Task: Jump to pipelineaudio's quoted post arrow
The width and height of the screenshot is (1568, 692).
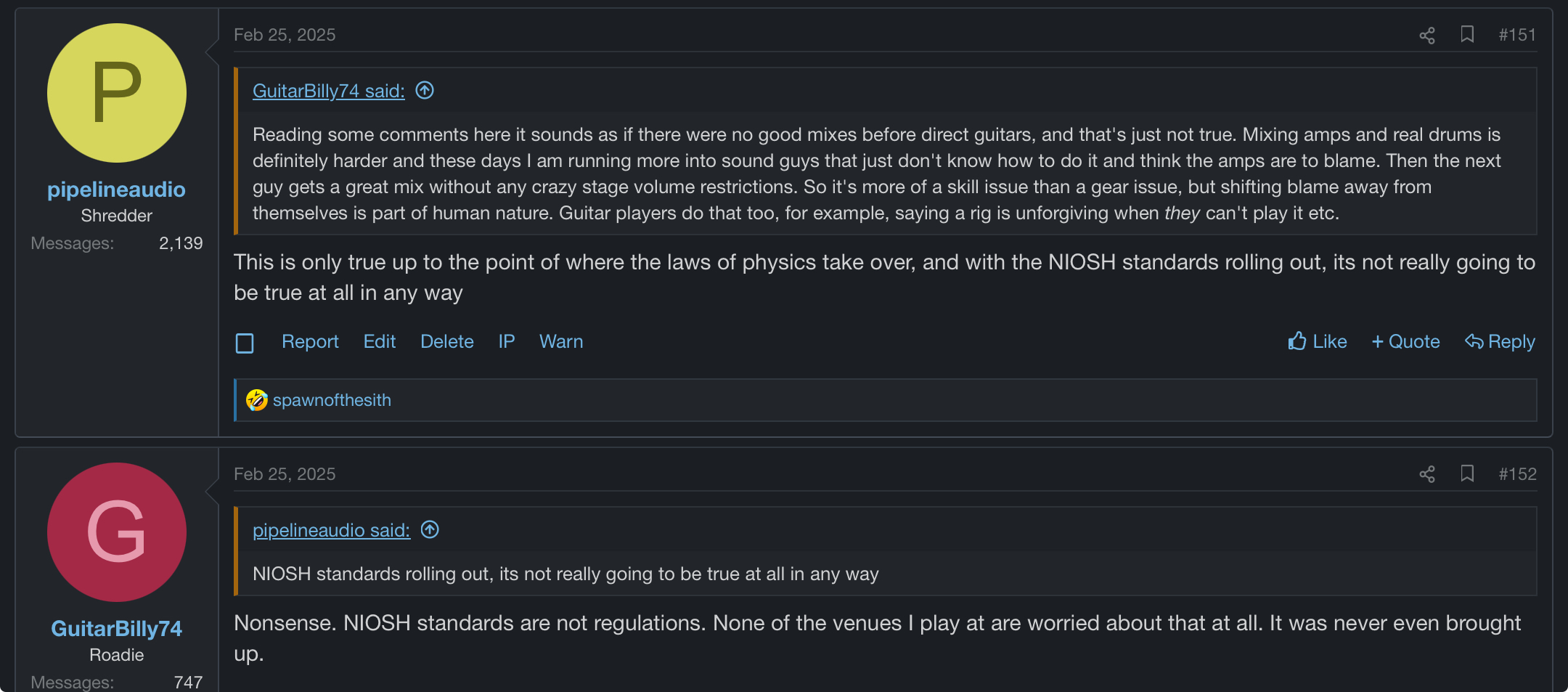Action: click(x=430, y=529)
